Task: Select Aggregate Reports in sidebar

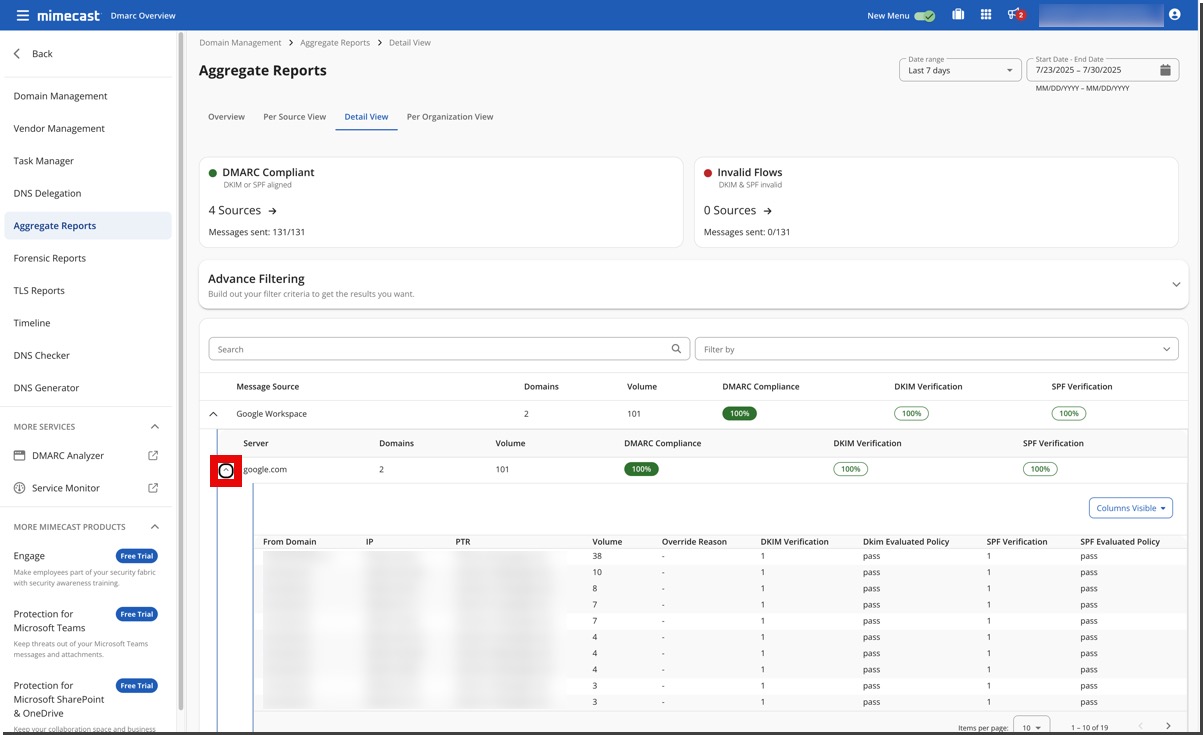Action: tap(87, 226)
